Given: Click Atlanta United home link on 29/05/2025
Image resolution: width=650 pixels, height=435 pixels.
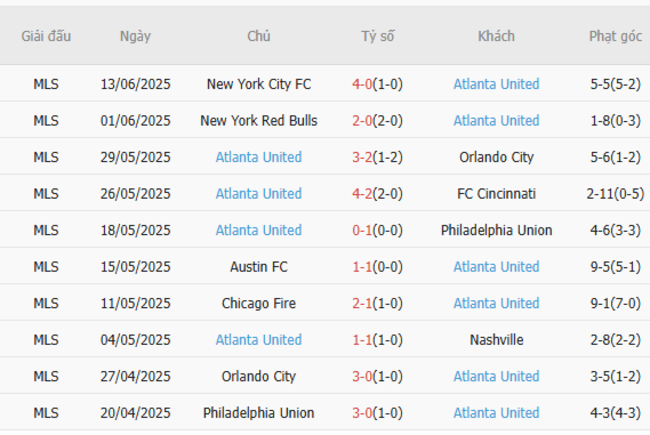Looking at the screenshot, I should [x=258, y=157].
